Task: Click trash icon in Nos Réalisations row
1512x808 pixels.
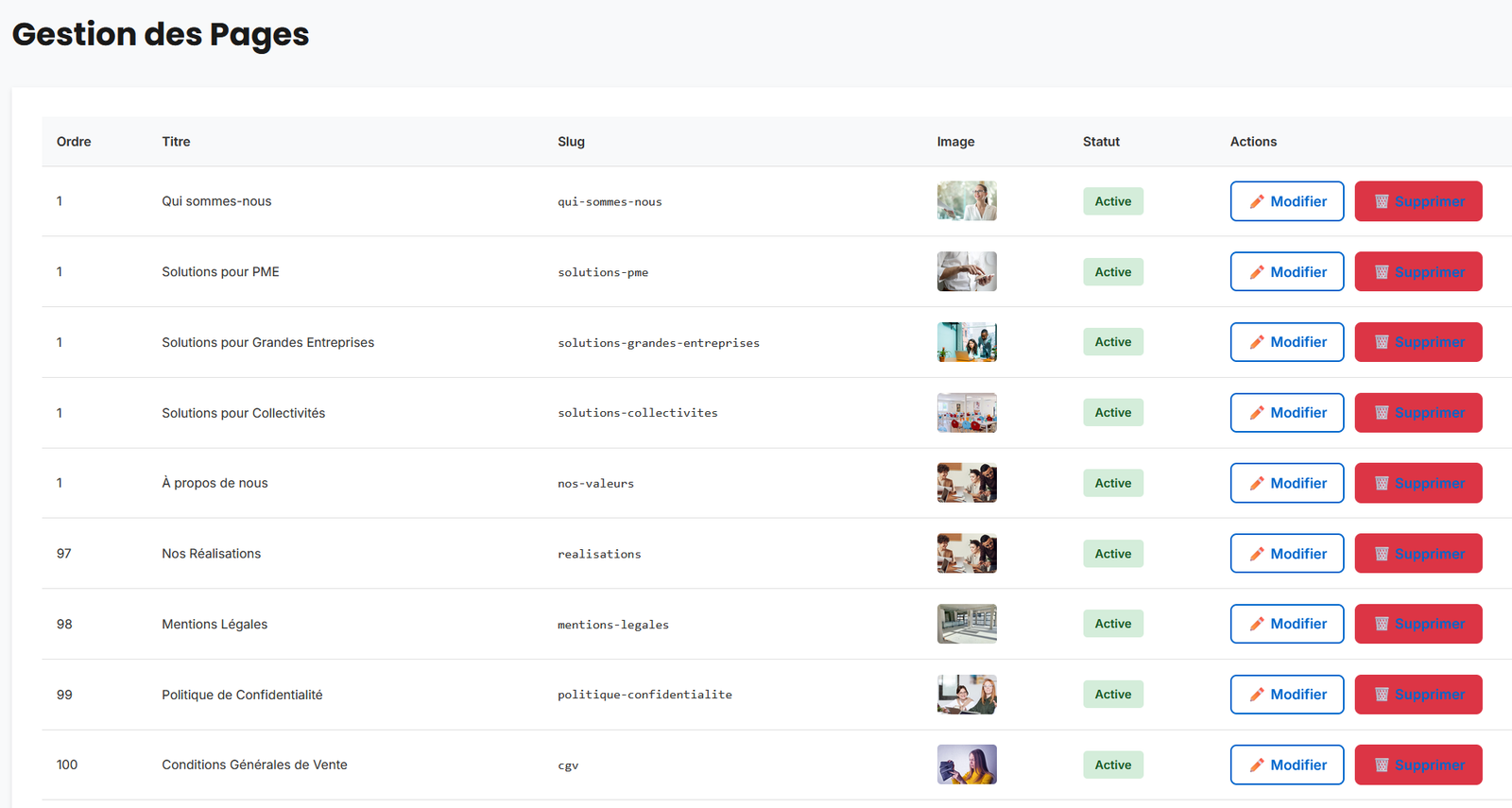Action: tap(1382, 554)
